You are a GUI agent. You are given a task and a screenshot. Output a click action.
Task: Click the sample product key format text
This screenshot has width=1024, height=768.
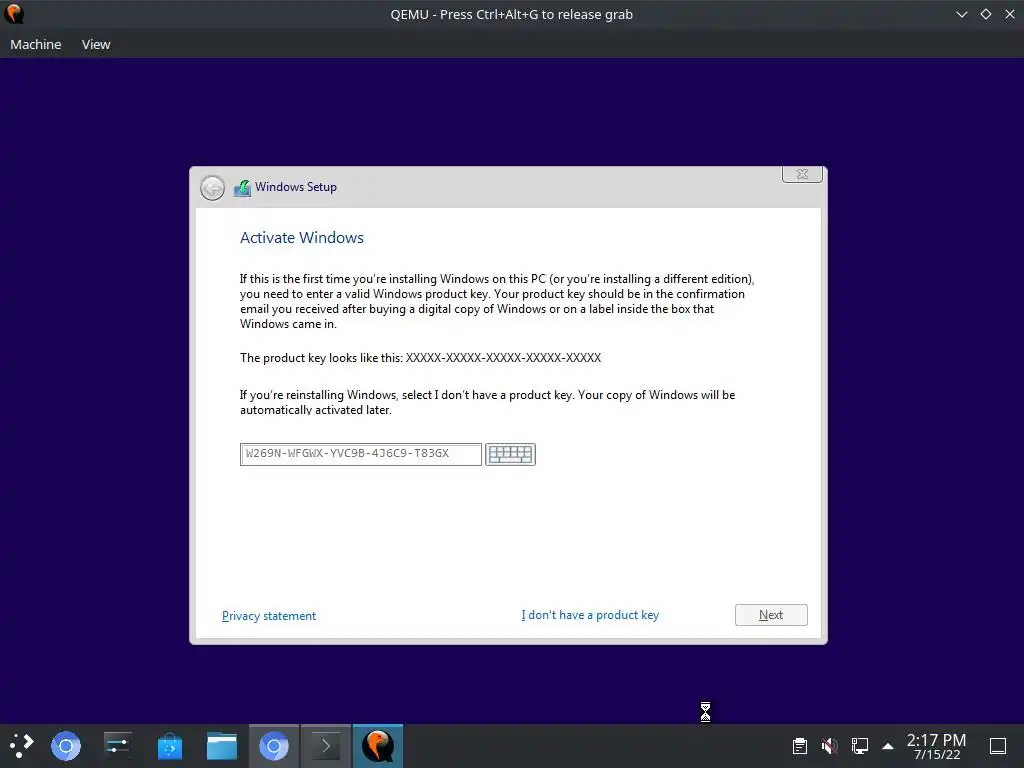point(504,358)
